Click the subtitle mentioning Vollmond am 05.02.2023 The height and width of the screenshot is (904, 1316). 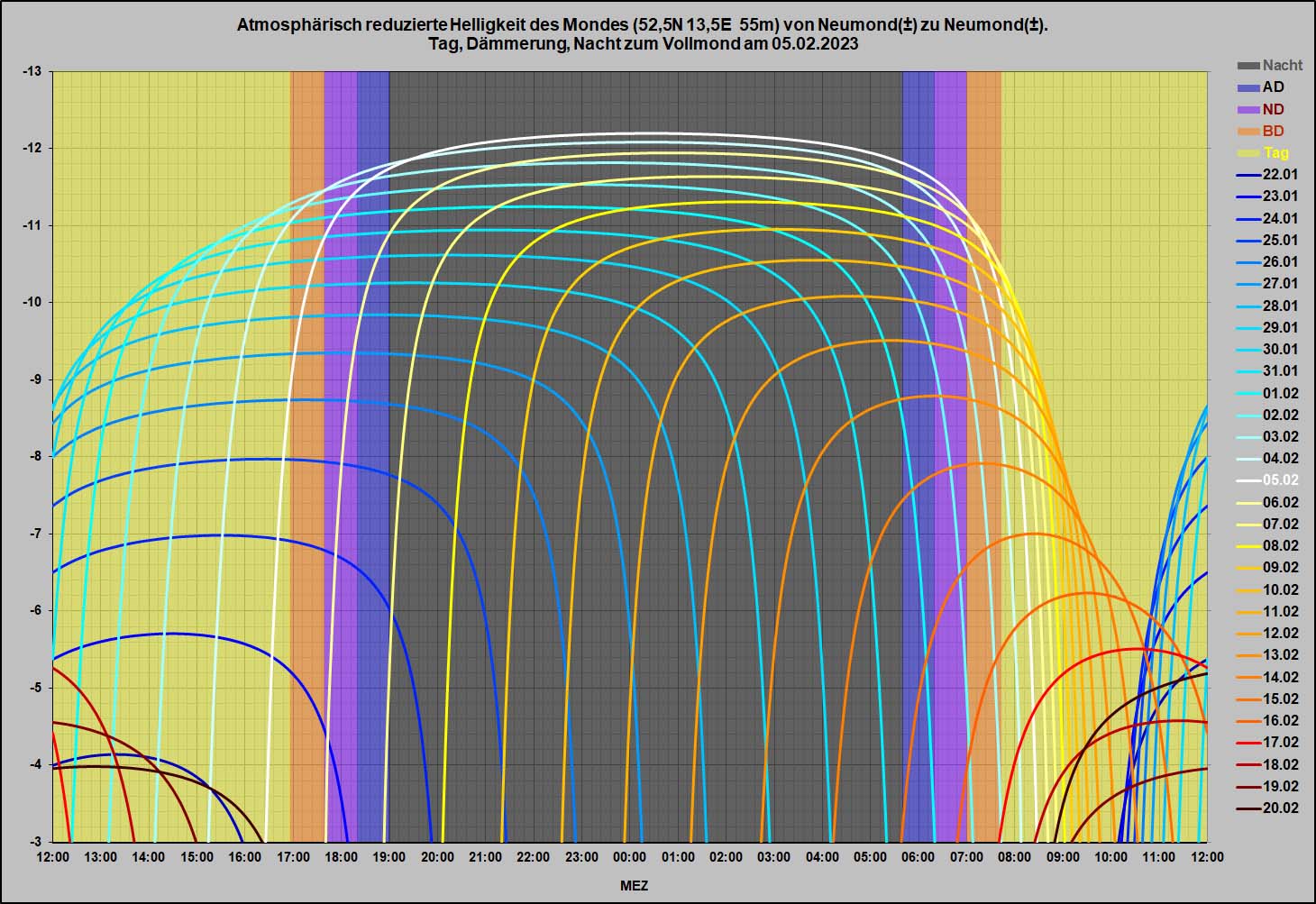click(x=642, y=43)
